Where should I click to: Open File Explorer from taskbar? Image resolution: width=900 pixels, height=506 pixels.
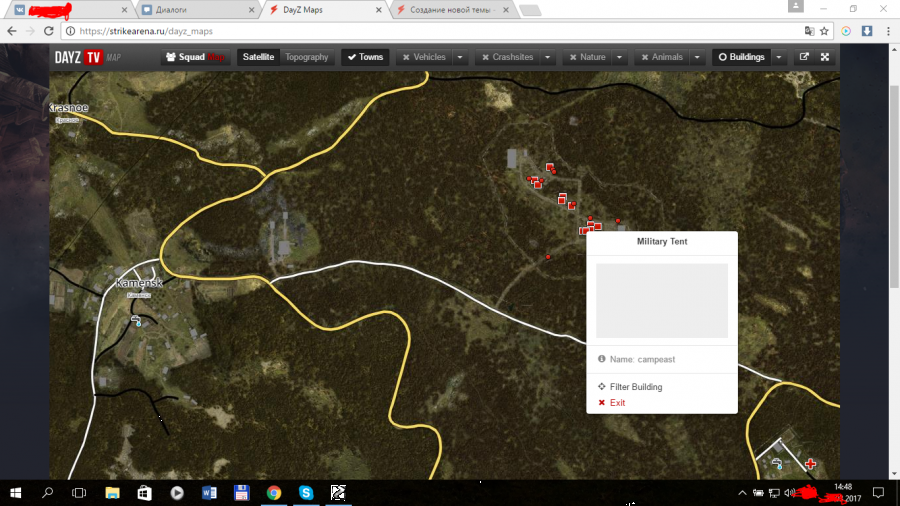pyautogui.click(x=112, y=493)
